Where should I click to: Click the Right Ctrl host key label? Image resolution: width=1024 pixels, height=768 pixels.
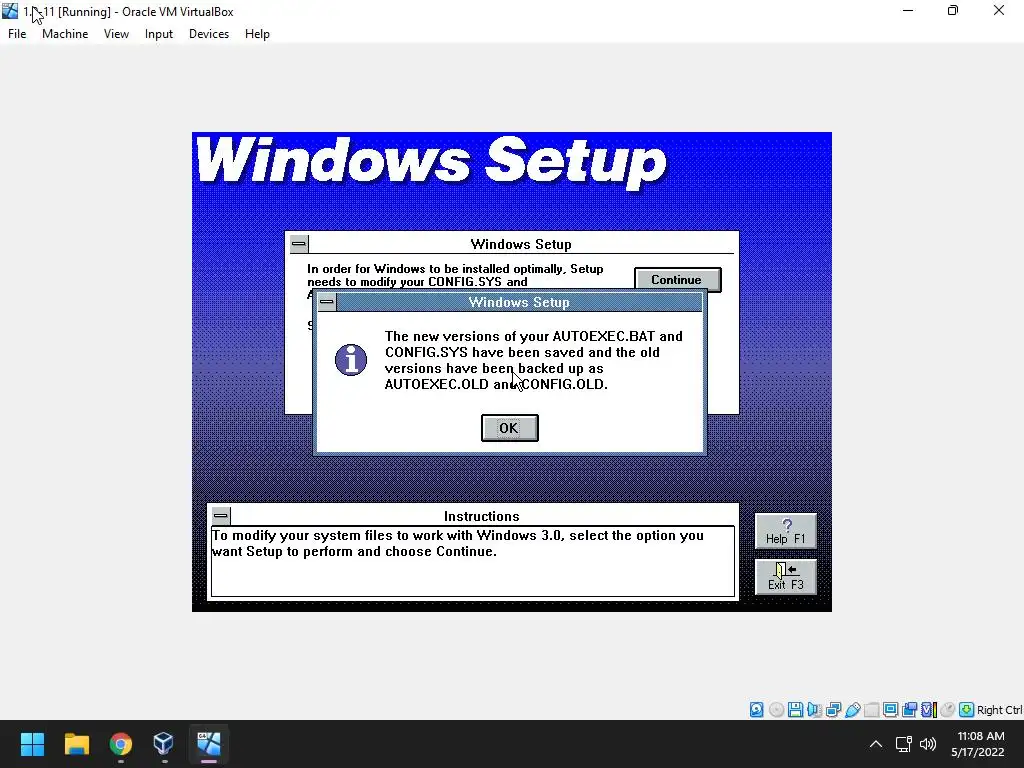click(x=1000, y=710)
